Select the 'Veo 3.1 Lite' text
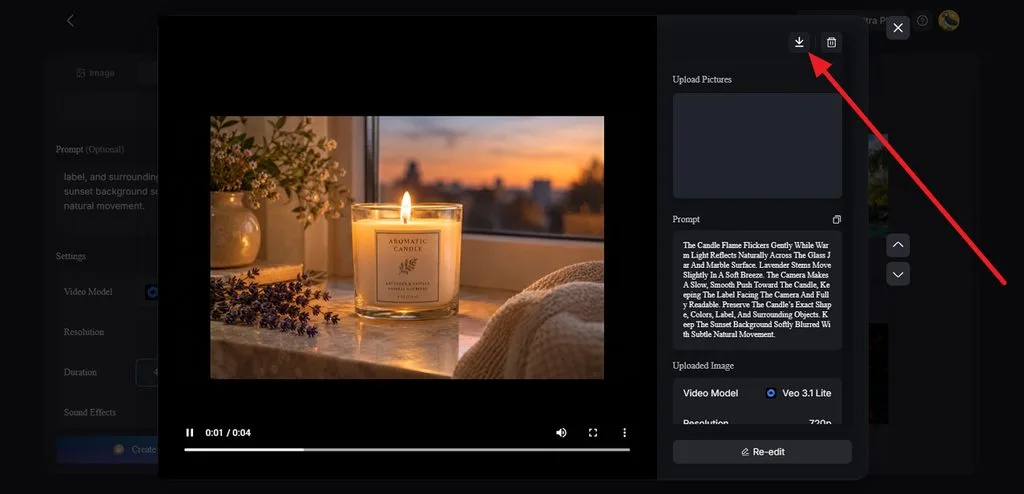 click(807, 393)
